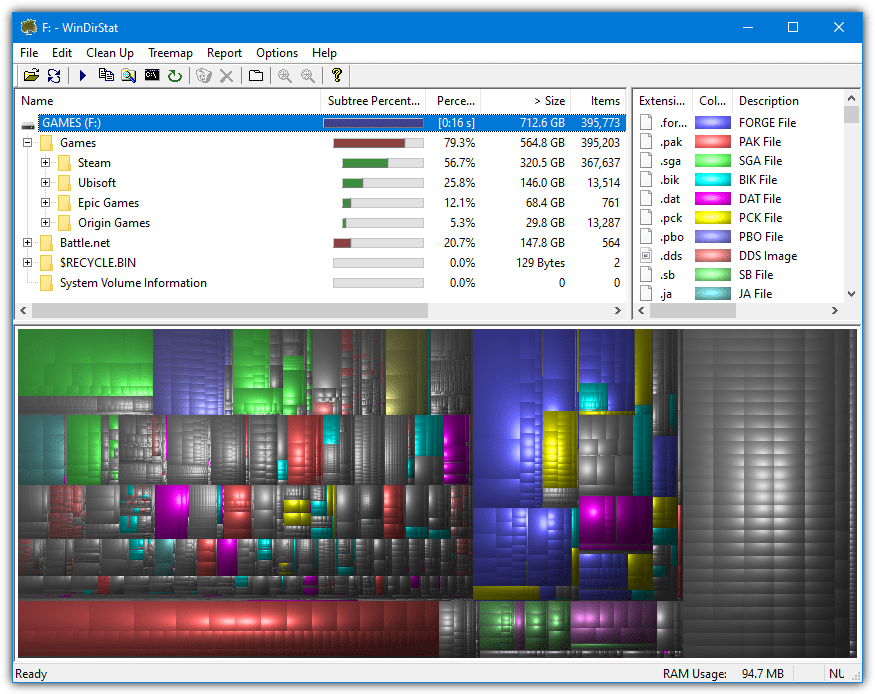Click the file icon for .bik extension
Viewport: 875px width, 694px height.
click(646, 180)
